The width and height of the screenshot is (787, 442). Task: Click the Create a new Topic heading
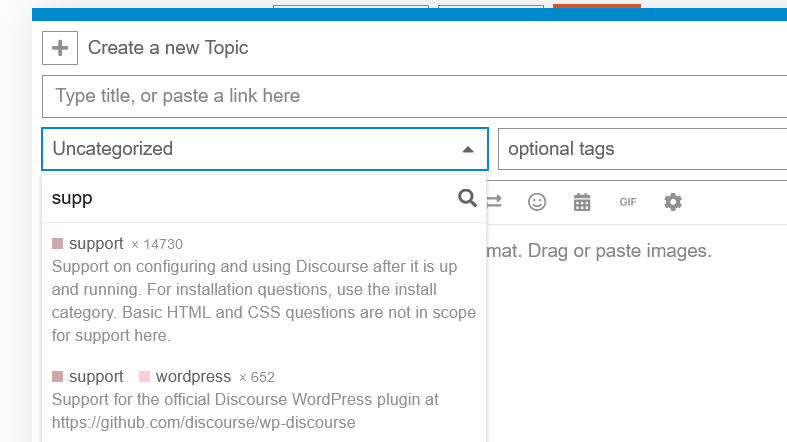tap(168, 48)
